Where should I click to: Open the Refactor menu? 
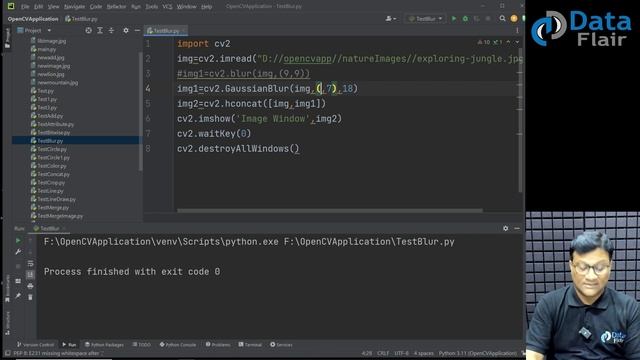(116, 7)
